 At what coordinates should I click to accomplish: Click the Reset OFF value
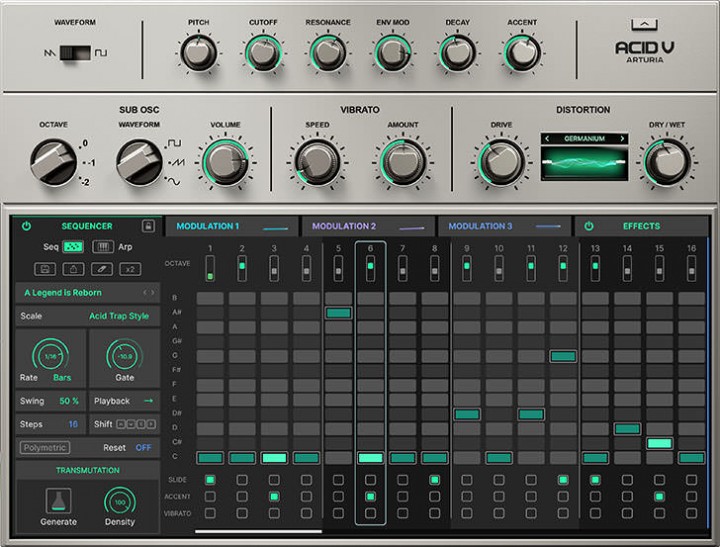tap(143, 447)
